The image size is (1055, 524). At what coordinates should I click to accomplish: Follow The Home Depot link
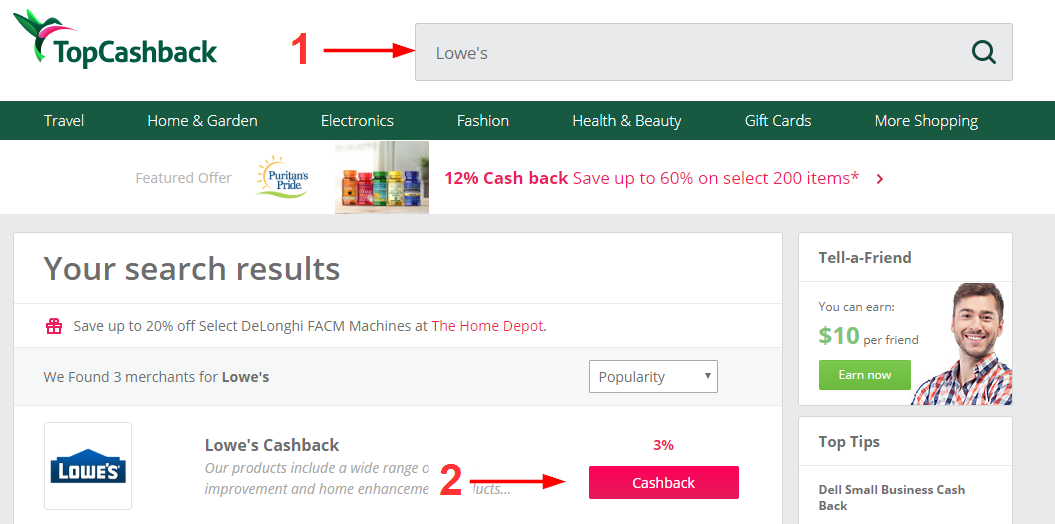(487, 326)
